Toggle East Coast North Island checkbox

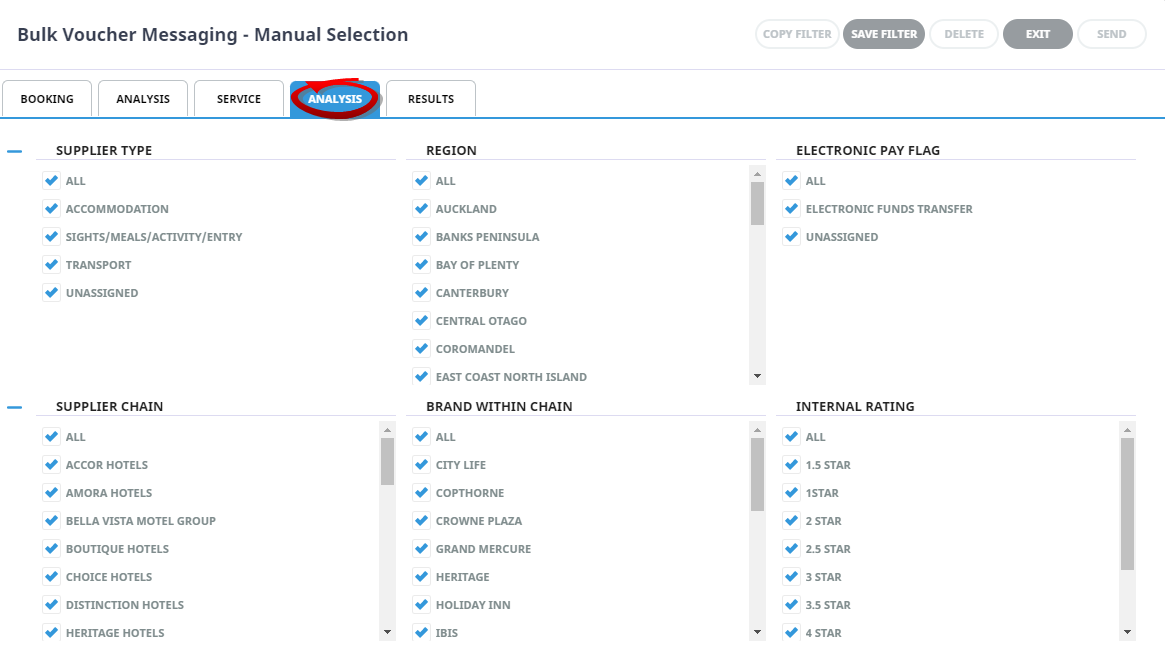pyautogui.click(x=421, y=377)
